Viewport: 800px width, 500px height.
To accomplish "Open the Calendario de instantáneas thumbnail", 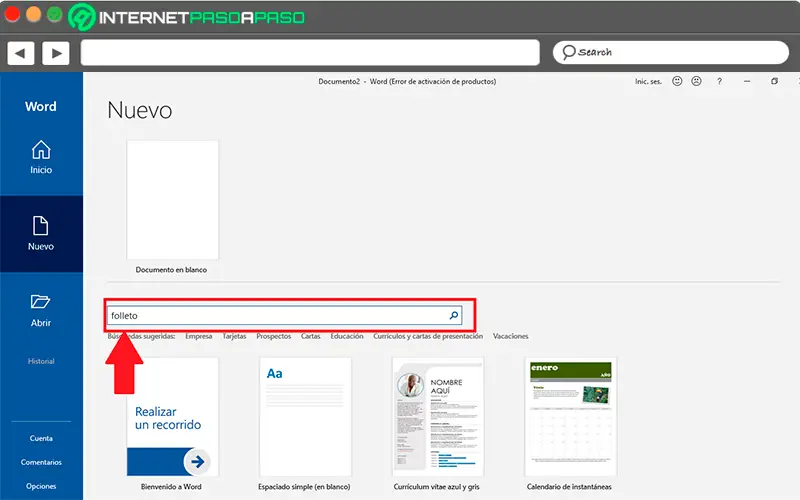I will [570, 417].
